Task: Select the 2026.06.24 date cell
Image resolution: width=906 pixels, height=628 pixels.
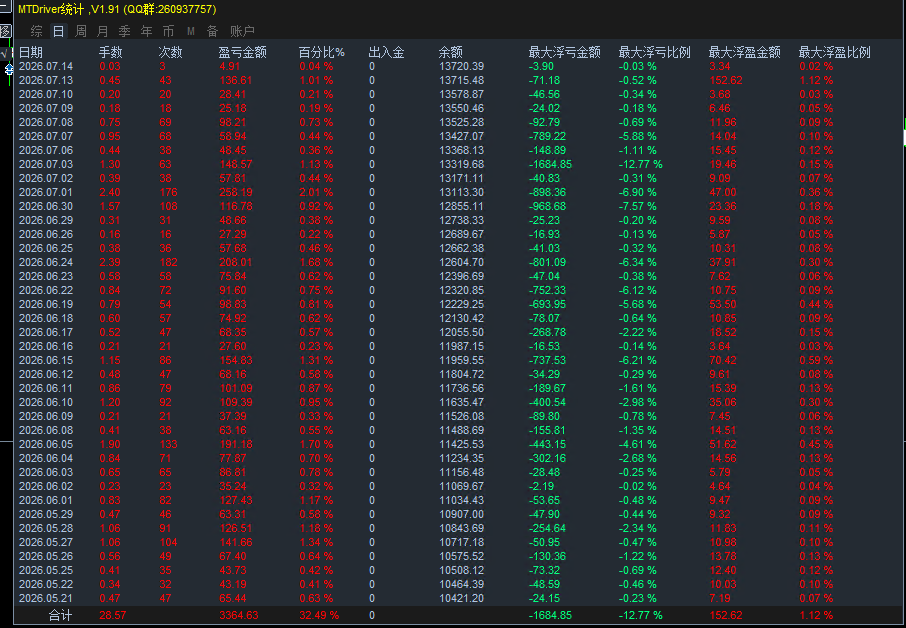Action: click(46, 262)
